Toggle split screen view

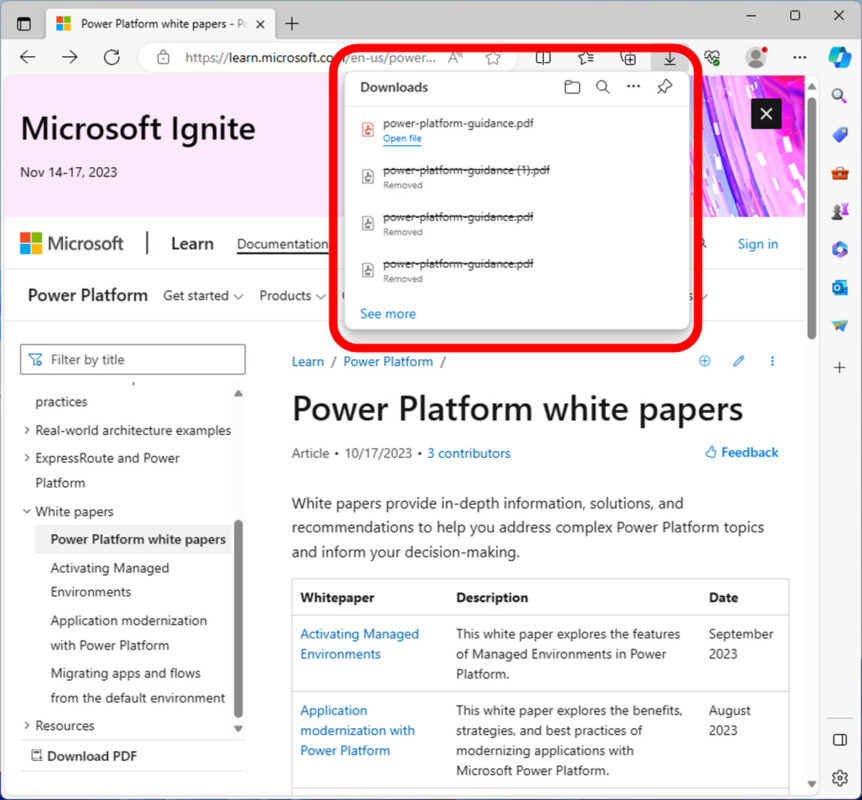[x=544, y=58]
